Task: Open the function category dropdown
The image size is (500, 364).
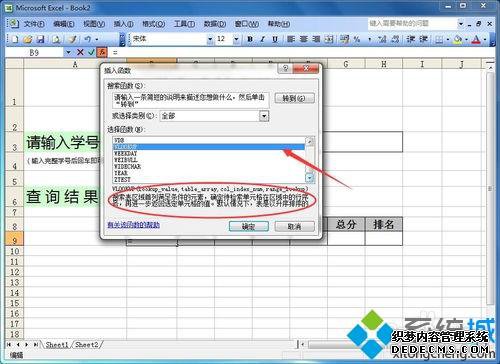Action: point(264,116)
